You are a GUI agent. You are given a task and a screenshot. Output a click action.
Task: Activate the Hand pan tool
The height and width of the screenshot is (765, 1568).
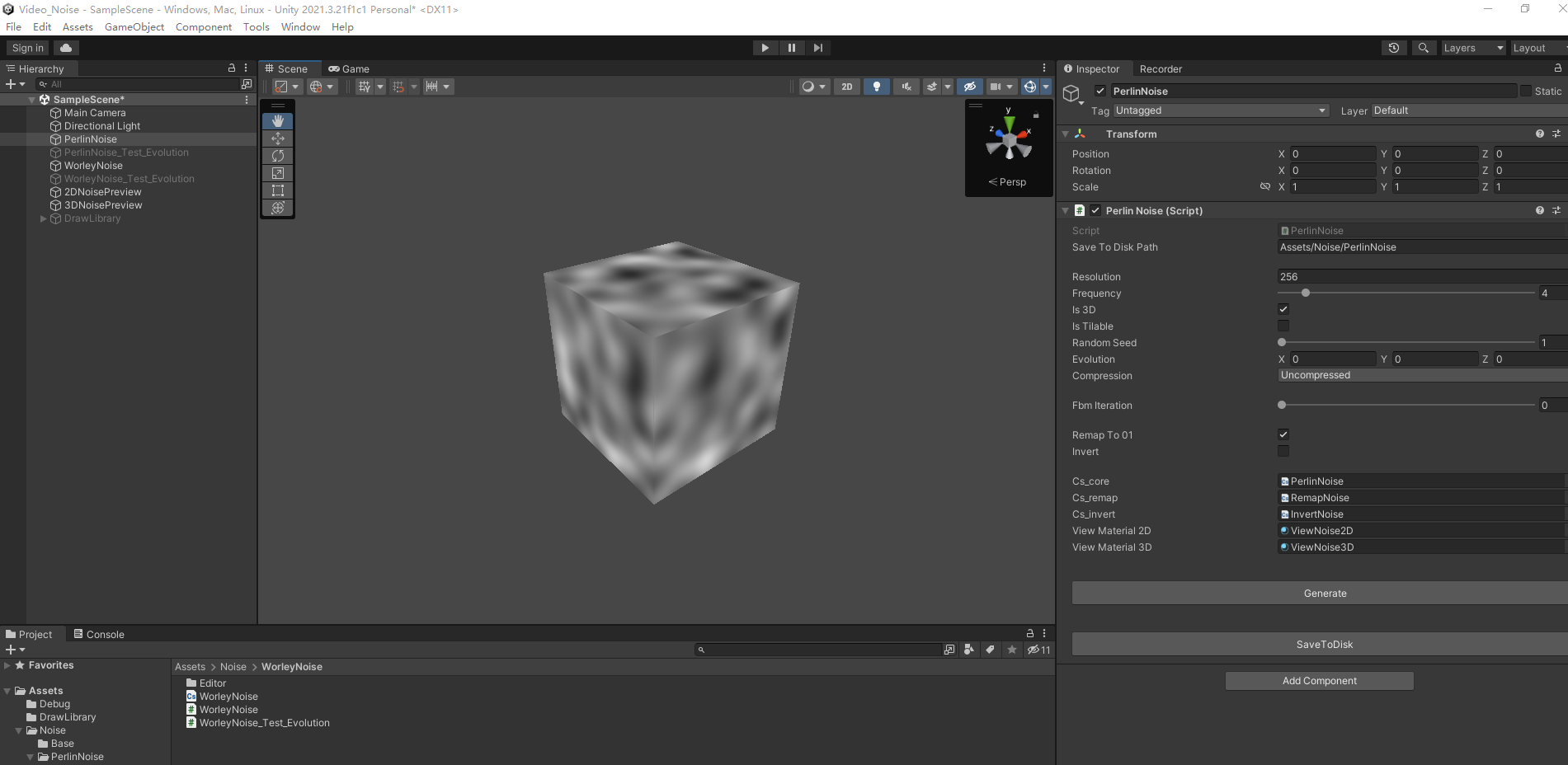278,120
